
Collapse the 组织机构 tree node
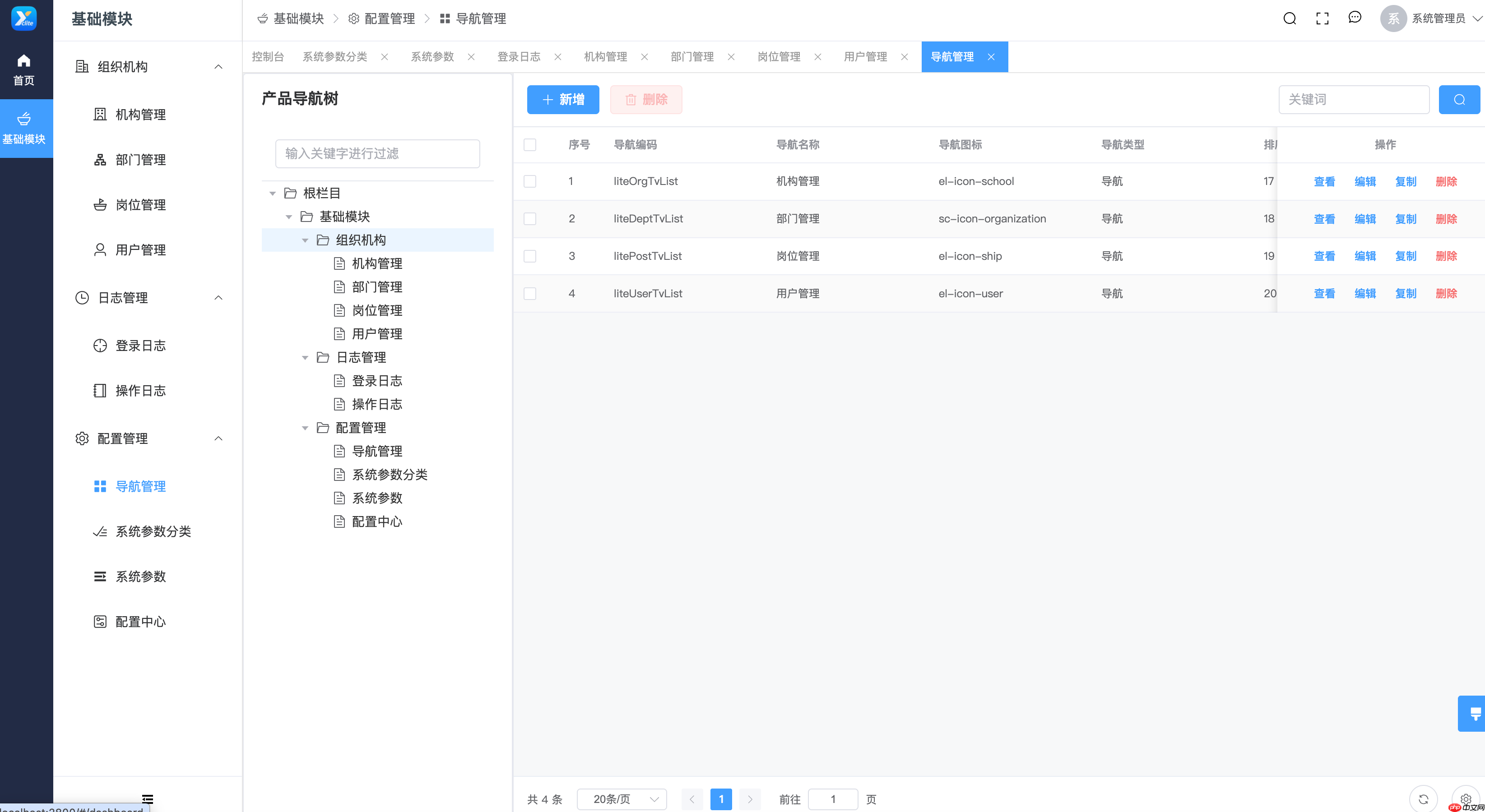coord(305,240)
